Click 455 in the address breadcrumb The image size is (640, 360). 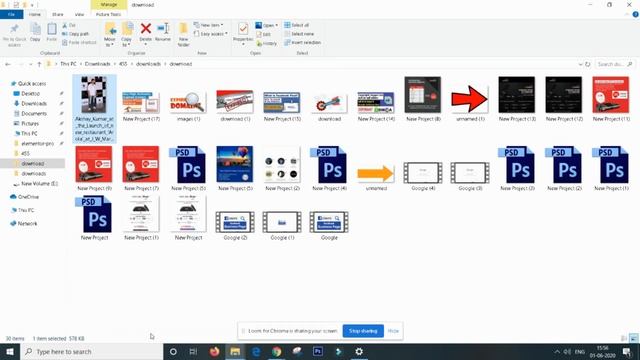point(123,64)
